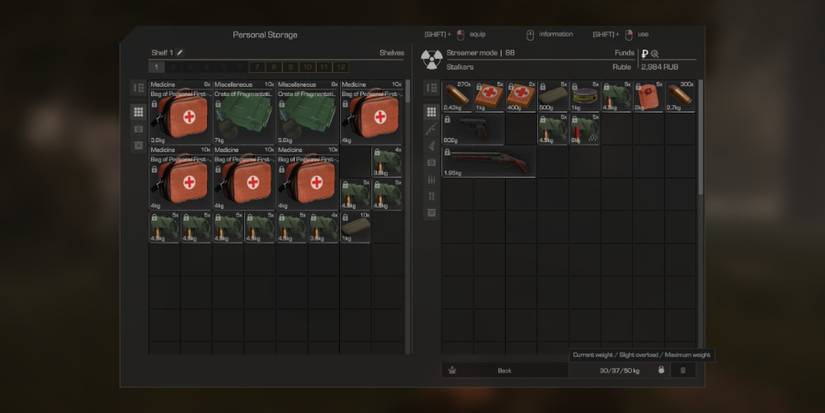
Task: Select the all-items grid filter in player inventory
Action: [x=431, y=112]
